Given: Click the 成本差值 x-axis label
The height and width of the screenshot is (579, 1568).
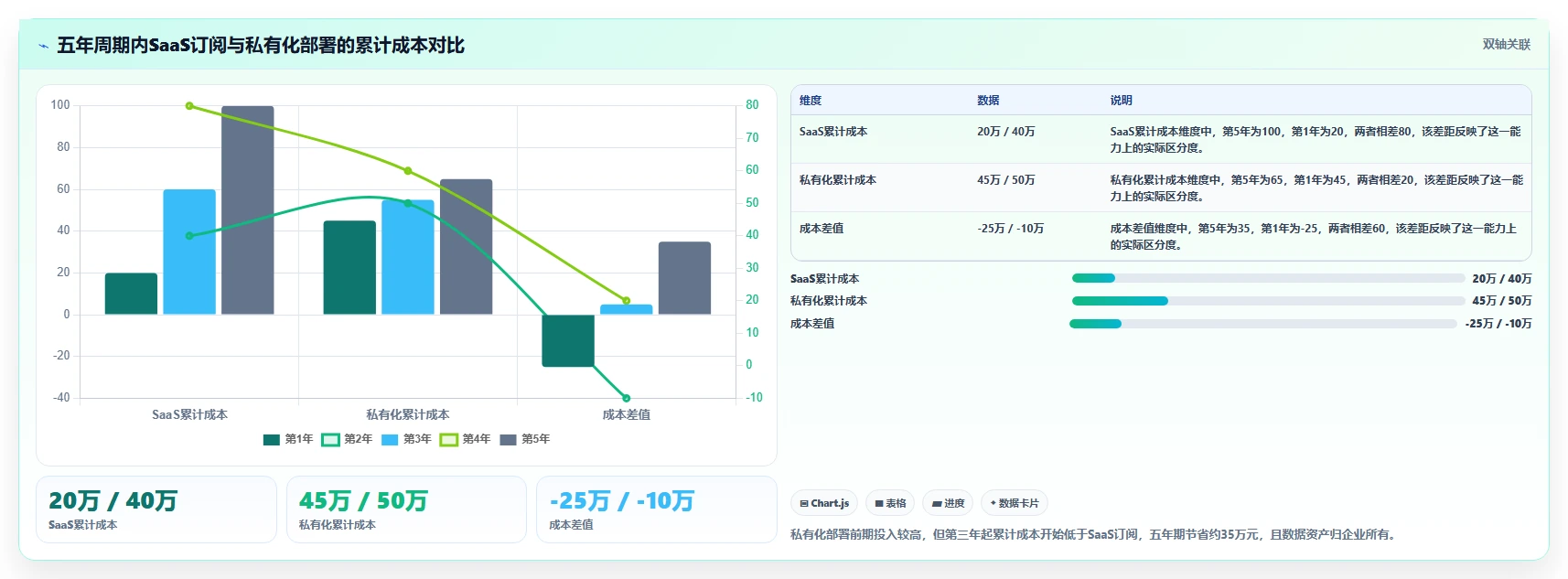Looking at the screenshot, I should tap(627, 414).
